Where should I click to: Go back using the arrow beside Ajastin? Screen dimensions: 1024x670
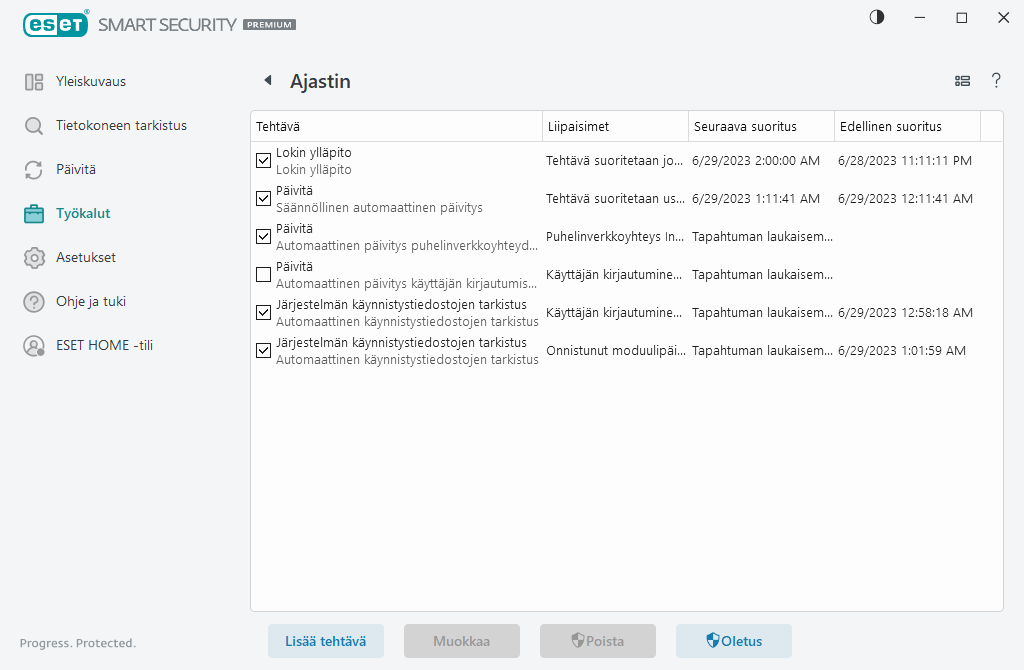coord(267,81)
